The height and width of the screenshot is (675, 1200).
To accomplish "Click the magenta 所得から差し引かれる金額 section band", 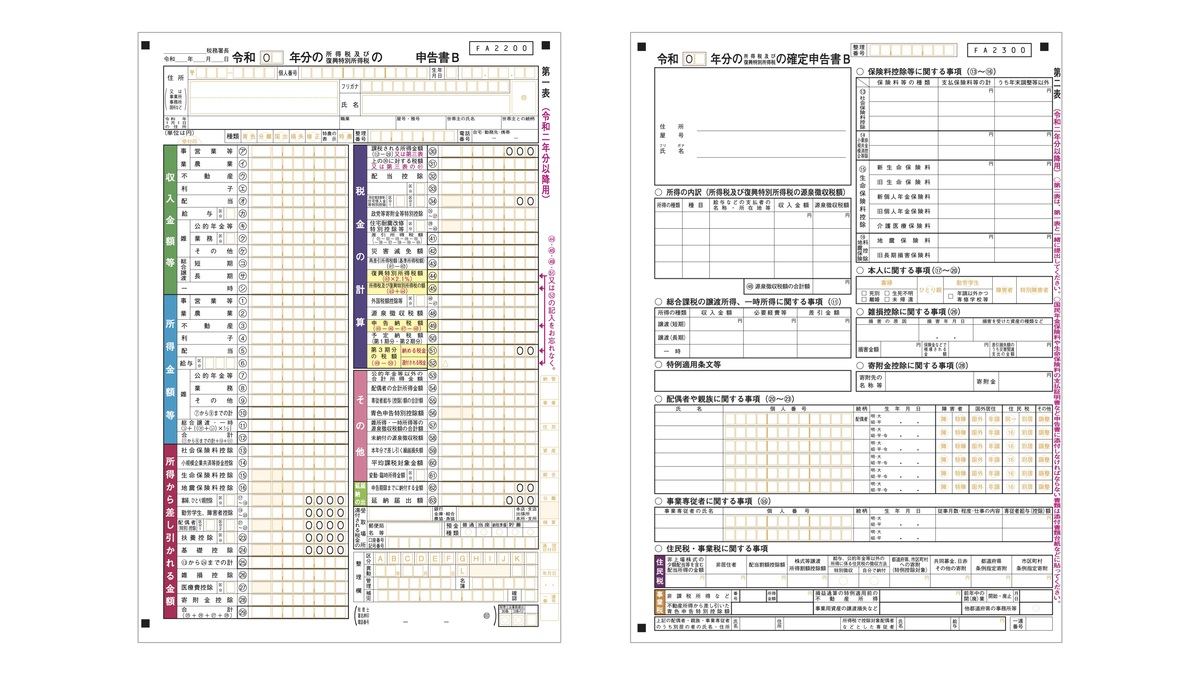I will pyautogui.click(x=171, y=530).
